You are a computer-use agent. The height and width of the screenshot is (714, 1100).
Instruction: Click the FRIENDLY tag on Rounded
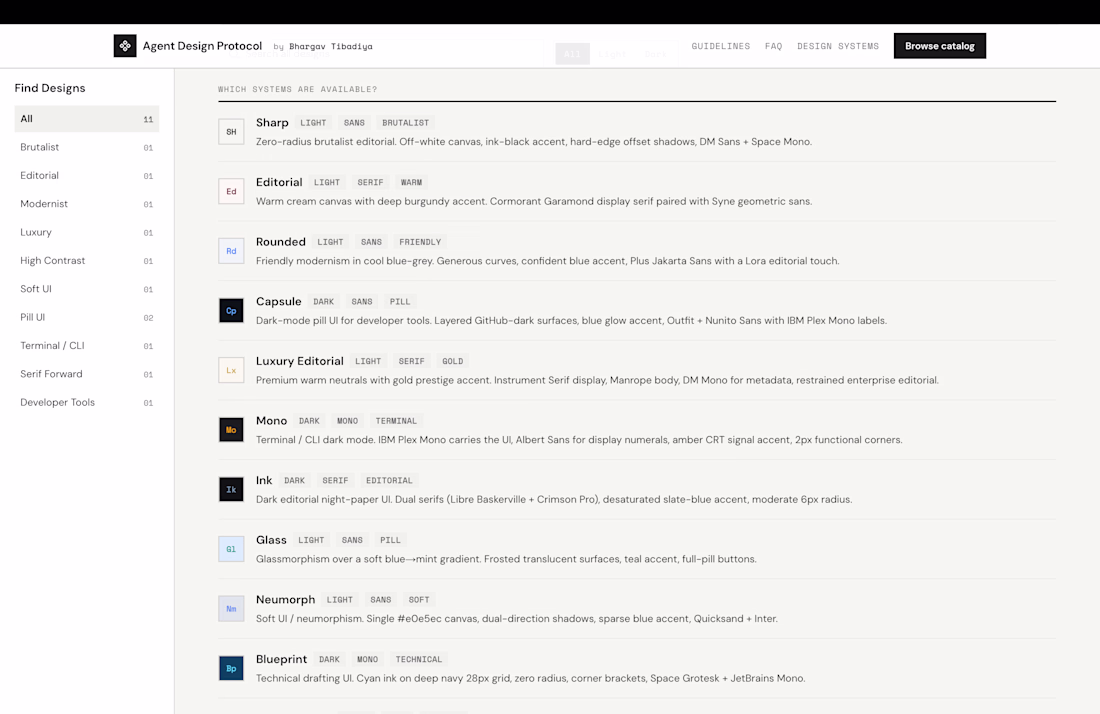point(420,242)
